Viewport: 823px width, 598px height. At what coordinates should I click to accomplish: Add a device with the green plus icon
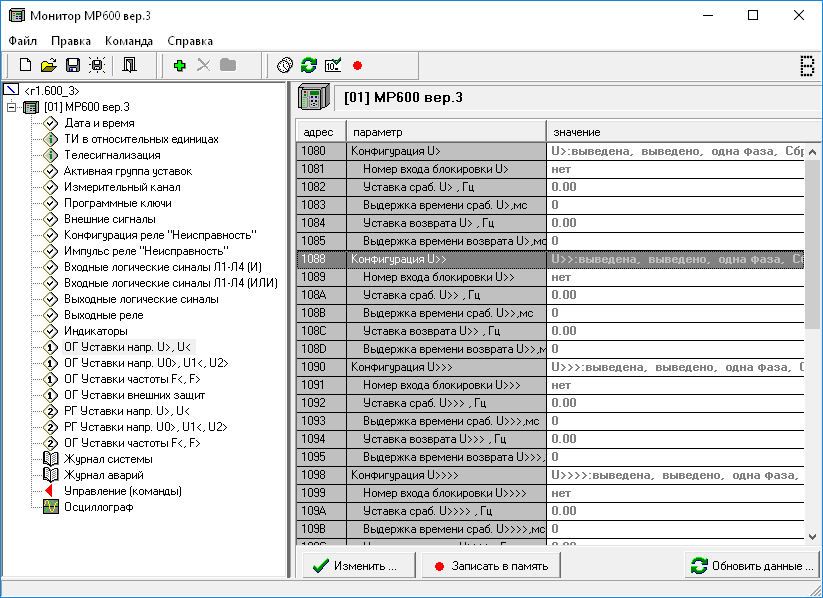point(180,65)
